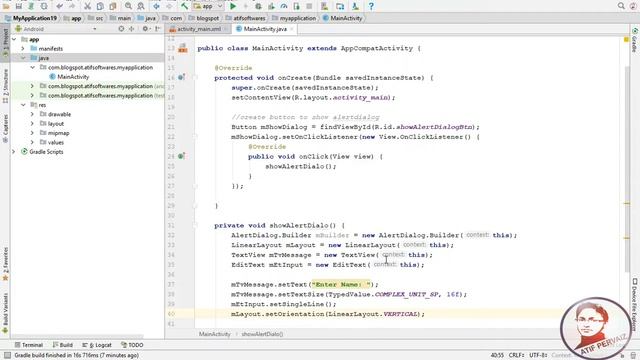This screenshot has height=360, width=640.
Task: Click the Hide project panel icon
Action: pos(158,29)
